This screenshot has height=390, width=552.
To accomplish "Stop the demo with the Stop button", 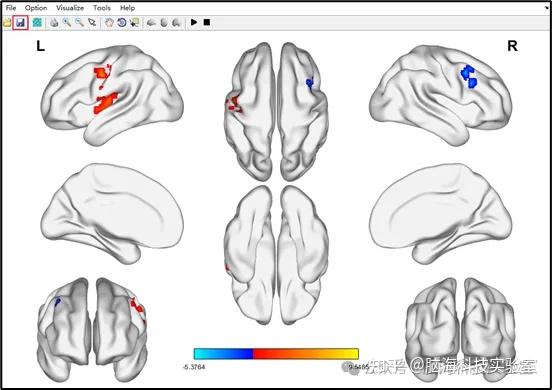I will [x=207, y=22].
